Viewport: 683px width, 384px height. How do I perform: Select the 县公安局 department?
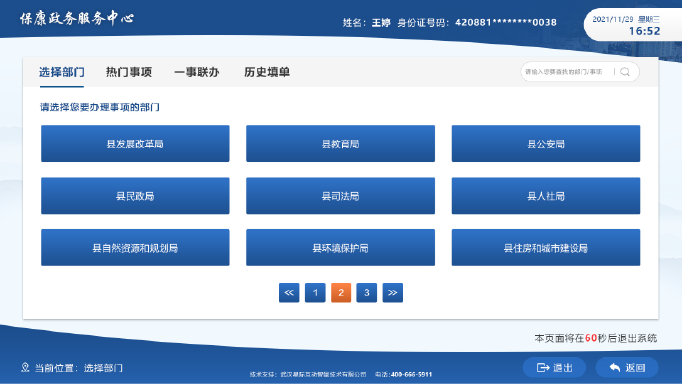pyautogui.click(x=546, y=144)
